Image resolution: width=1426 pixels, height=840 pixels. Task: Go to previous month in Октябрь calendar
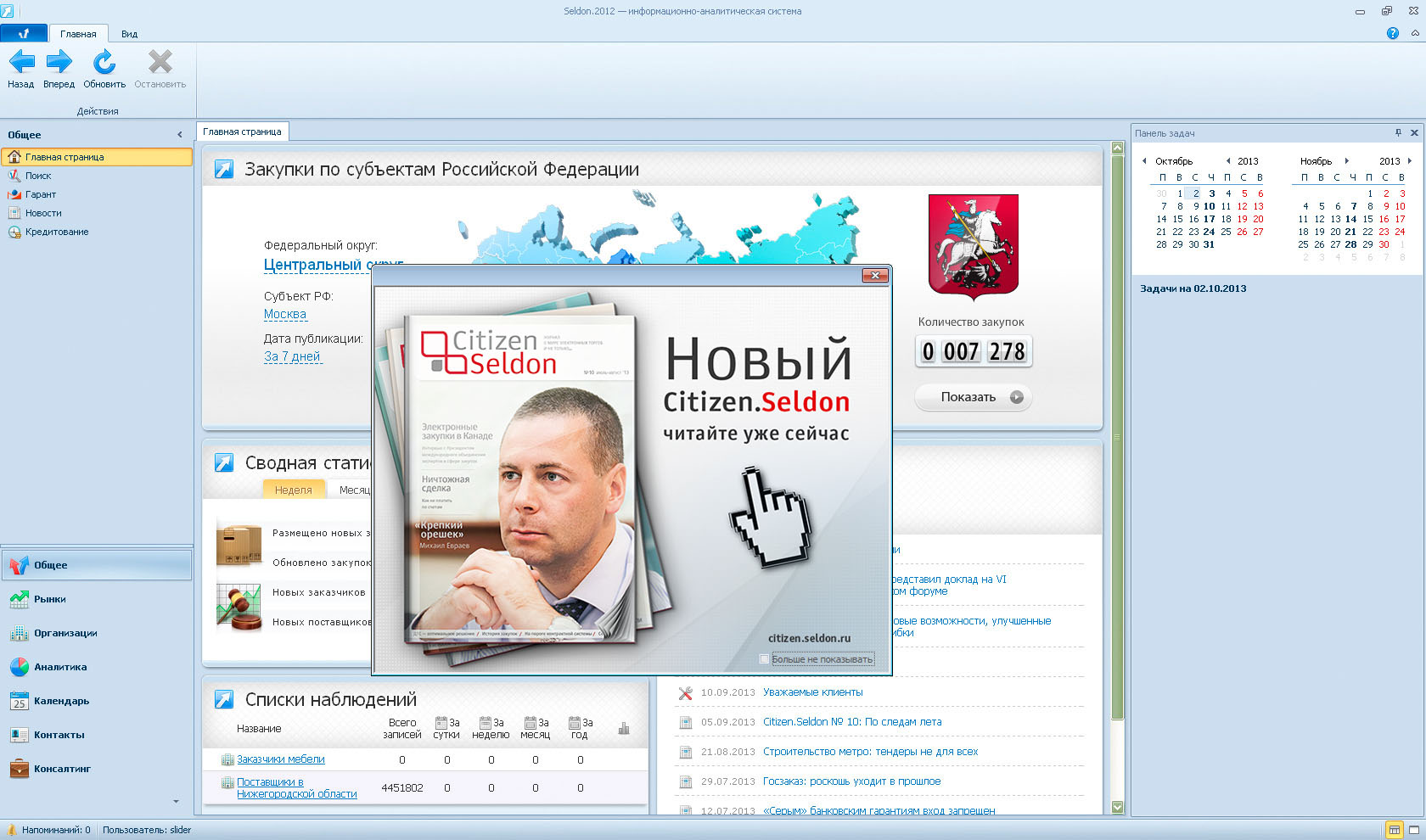point(1144,160)
